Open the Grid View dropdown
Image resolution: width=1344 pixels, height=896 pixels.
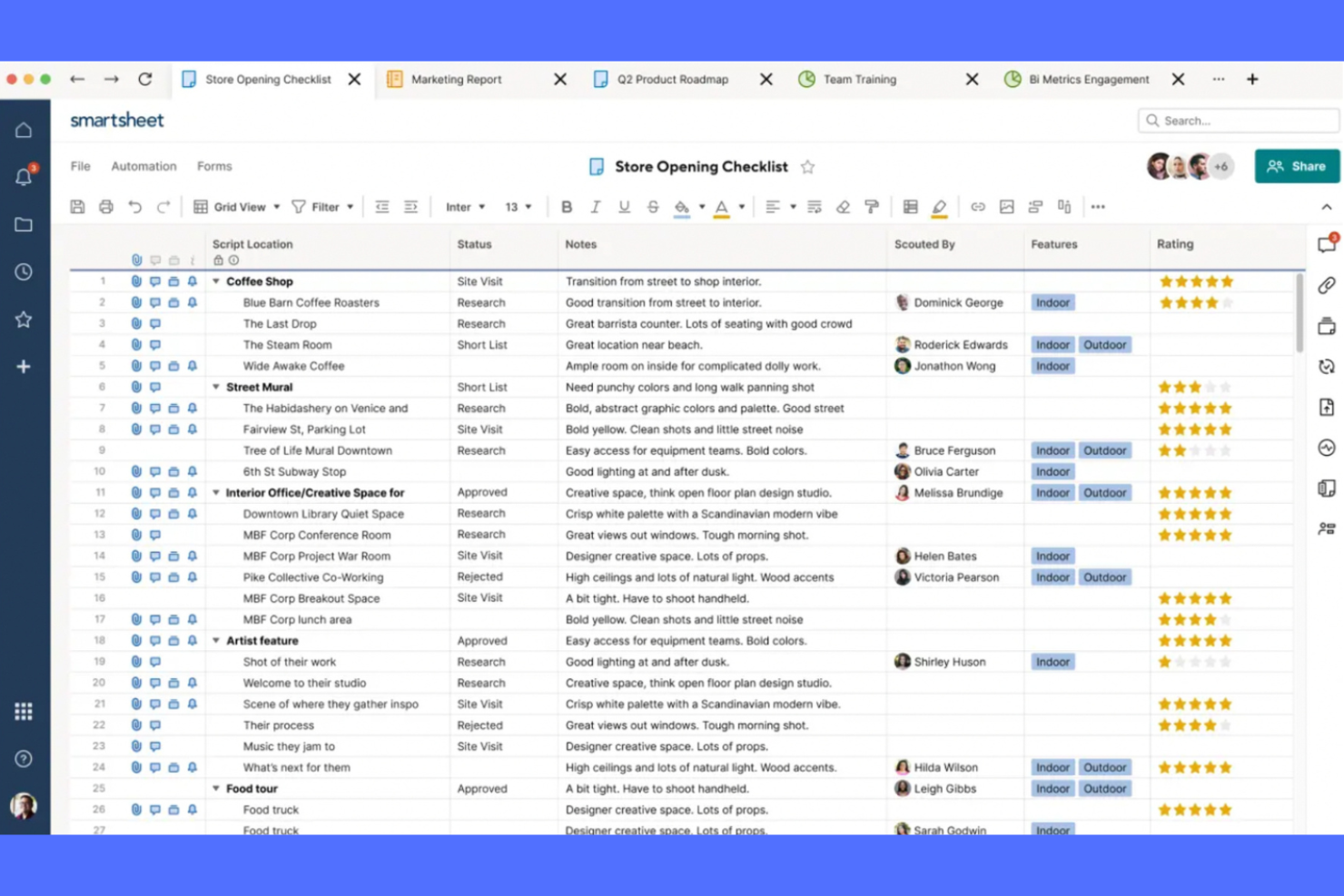(236, 206)
